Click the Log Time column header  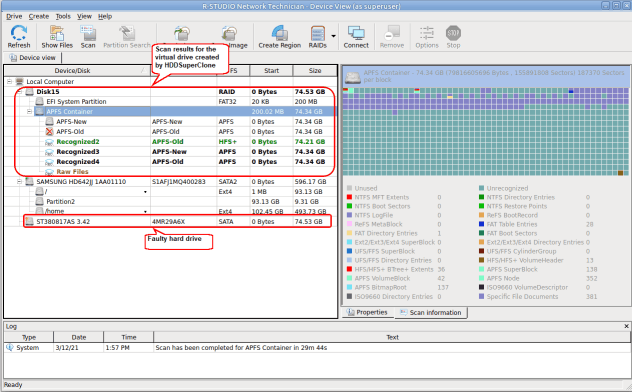[x=129, y=337]
